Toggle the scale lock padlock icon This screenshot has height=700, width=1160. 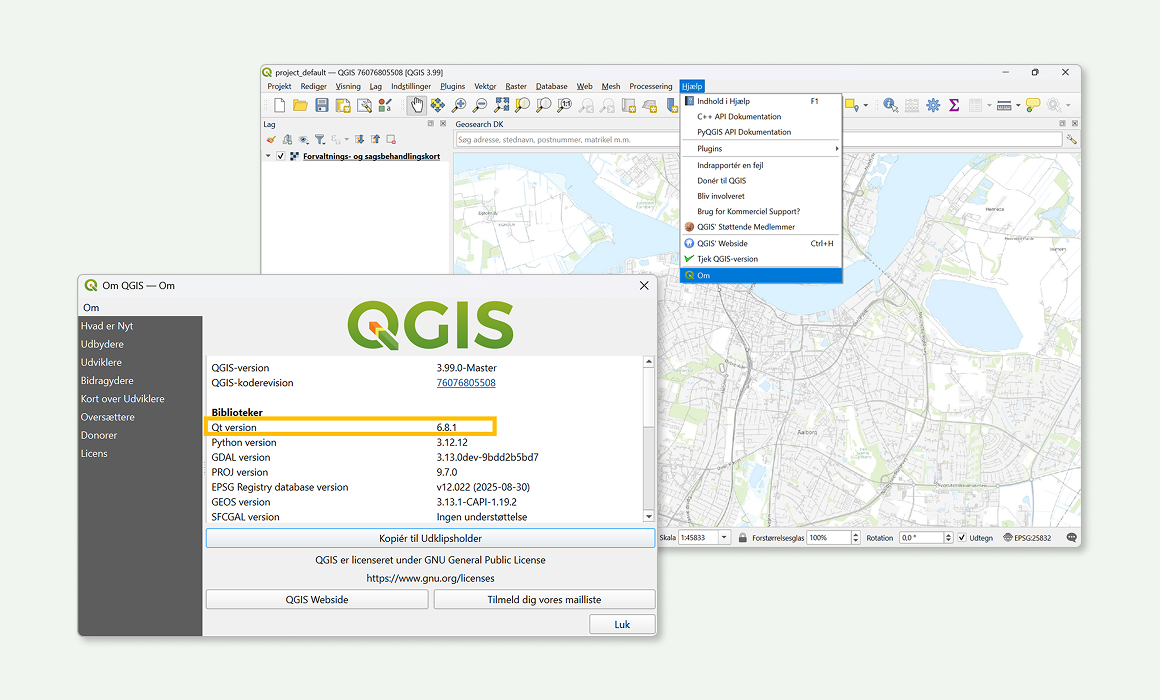click(x=743, y=538)
